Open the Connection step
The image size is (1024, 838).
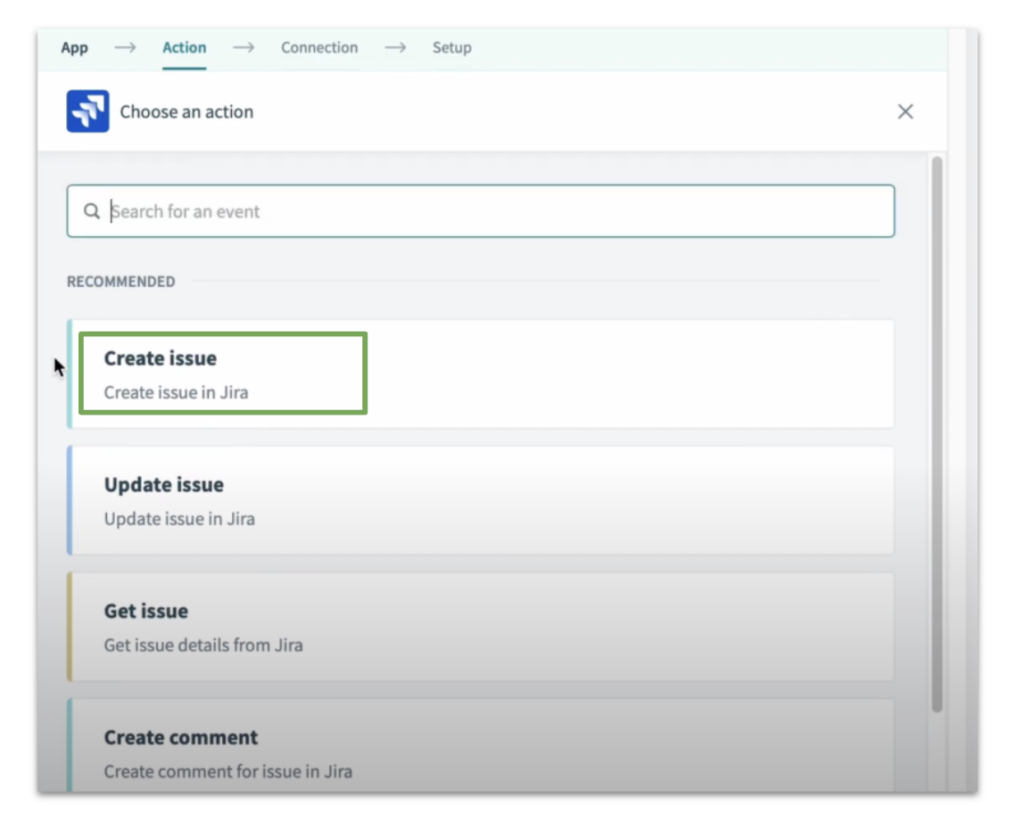click(x=319, y=47)
